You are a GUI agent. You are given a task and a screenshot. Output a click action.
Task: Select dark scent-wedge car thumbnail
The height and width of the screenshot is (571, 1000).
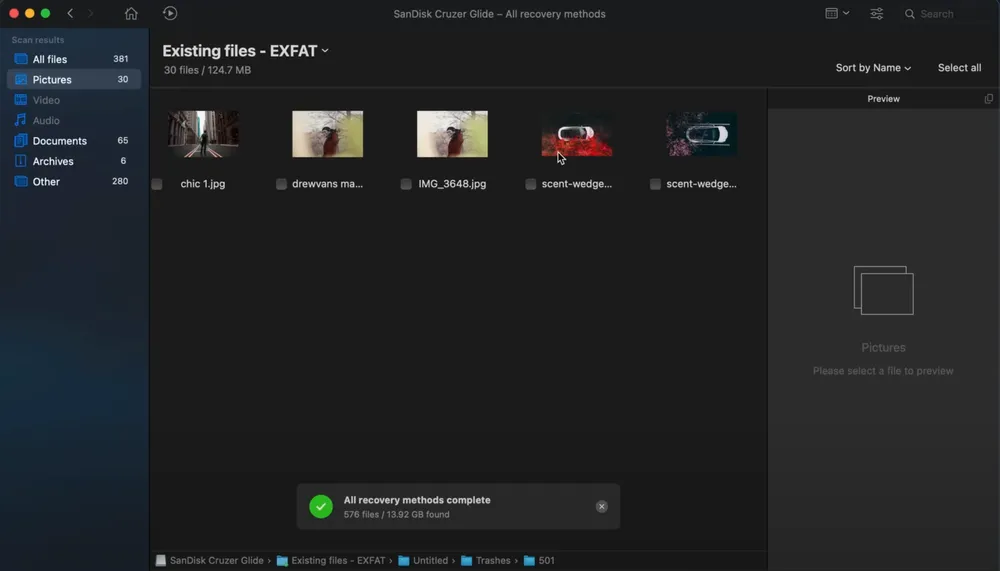point(702,134)
